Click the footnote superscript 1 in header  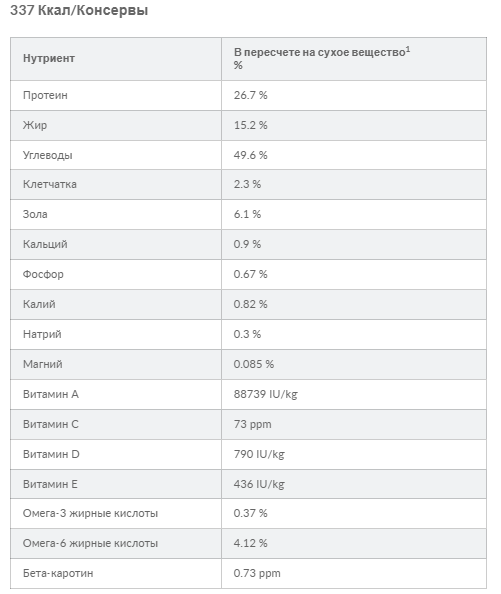click(x=408, y=50)
